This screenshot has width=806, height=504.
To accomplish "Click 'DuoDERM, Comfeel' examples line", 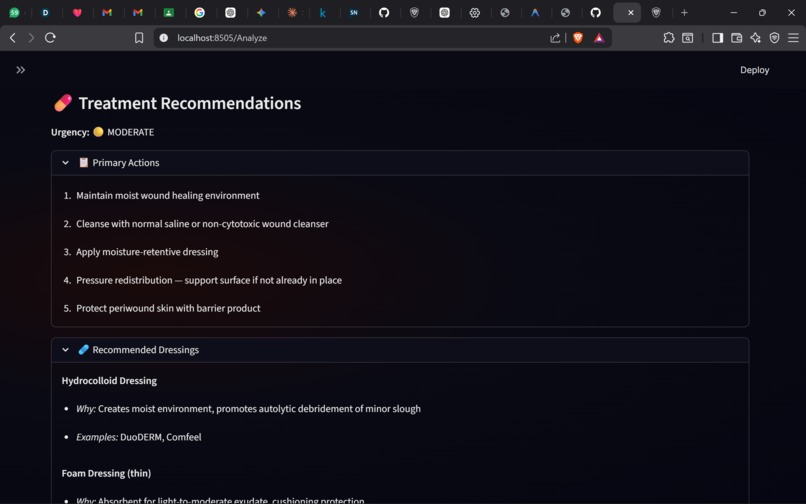I will [139, 437].
